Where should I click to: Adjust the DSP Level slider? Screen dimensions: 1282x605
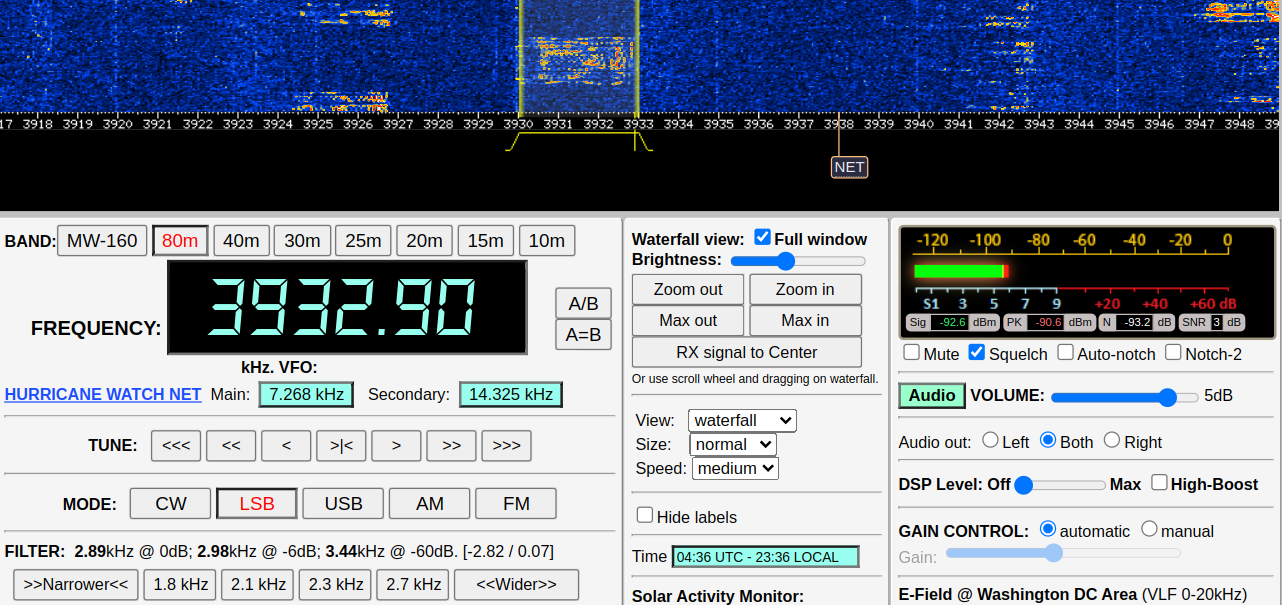[1060, 485]
